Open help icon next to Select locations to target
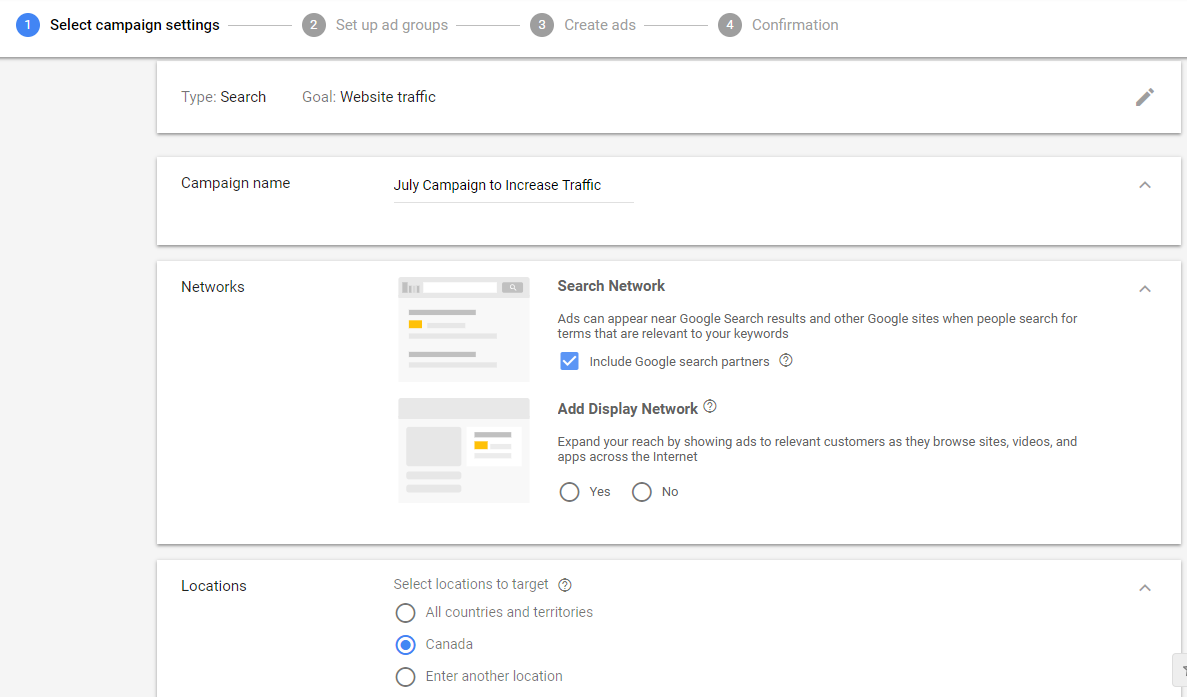This screenshot has height=697, width=1187. 565,584
